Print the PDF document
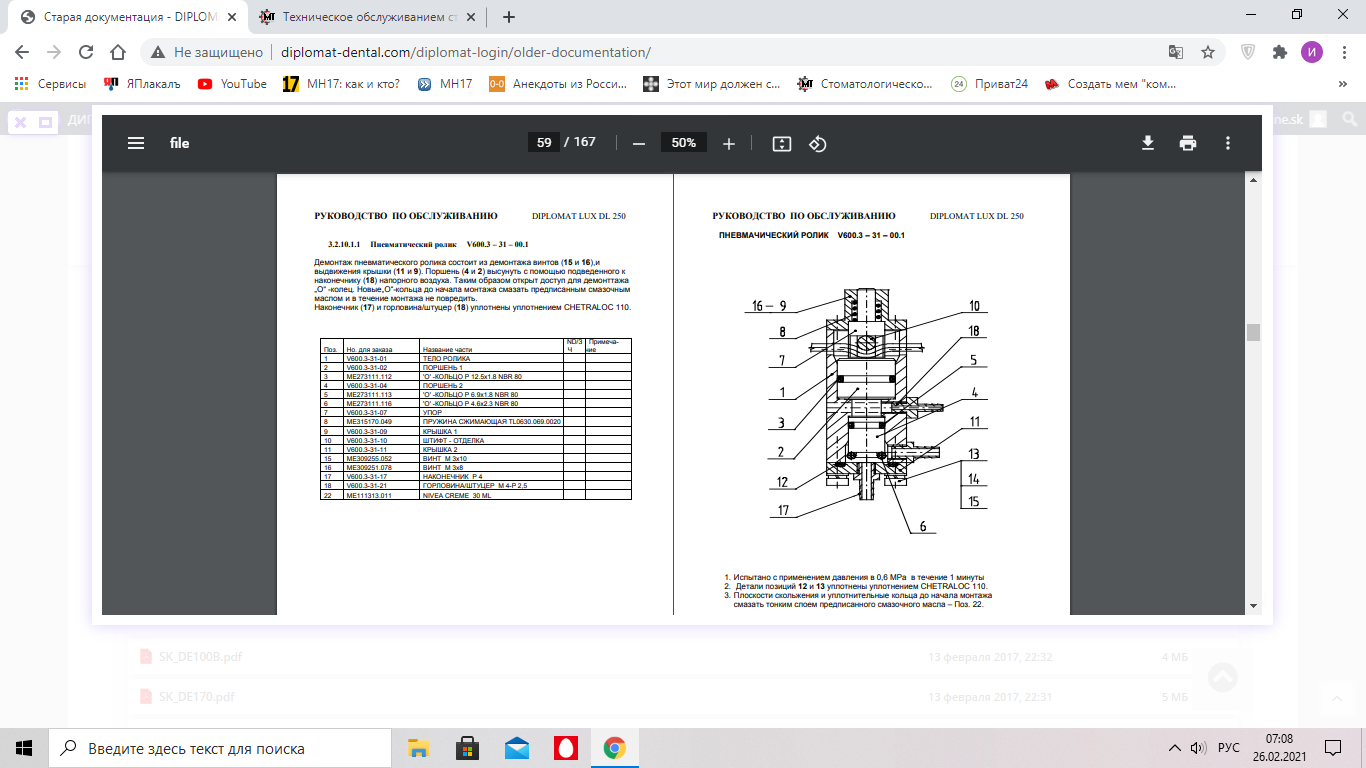 [x=1188, y=143]
